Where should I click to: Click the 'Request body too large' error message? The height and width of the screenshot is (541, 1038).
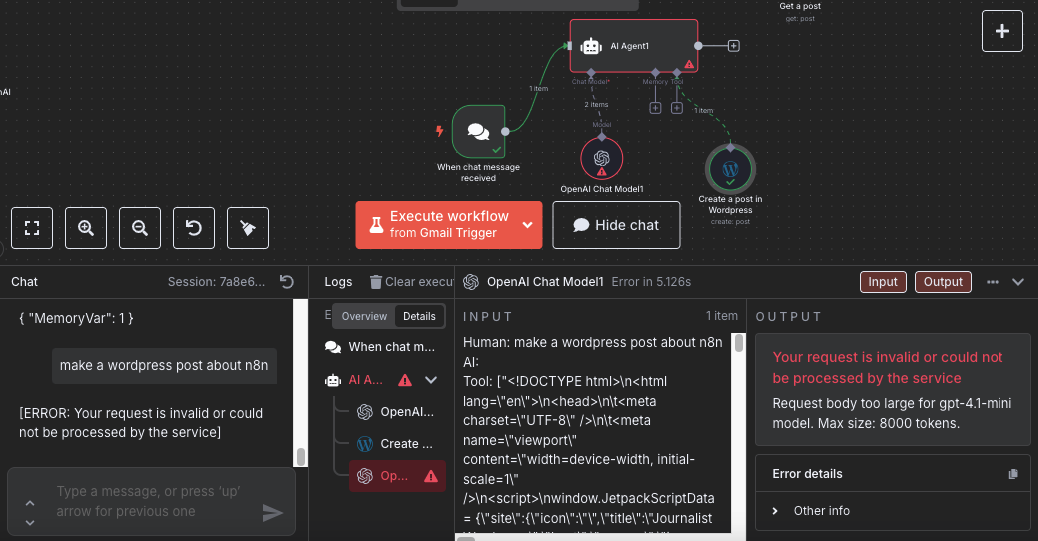pyautogui.click(x=892, y=413)
